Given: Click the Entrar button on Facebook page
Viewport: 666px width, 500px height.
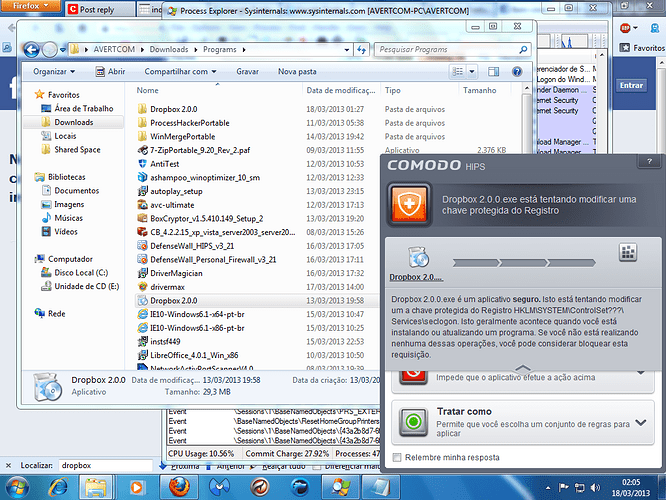Looking at the screenshot, I should pos(631,85).
